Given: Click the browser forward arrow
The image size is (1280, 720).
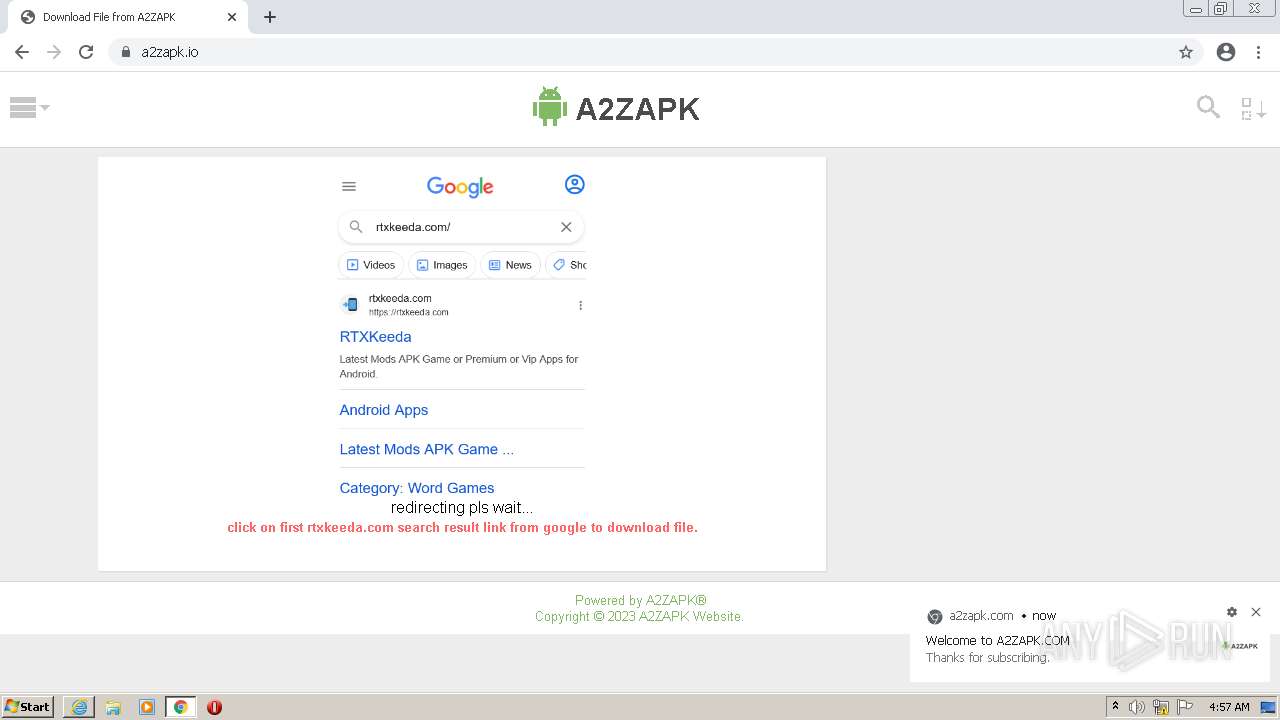Looking at the screenshot, I should point(54,52).
